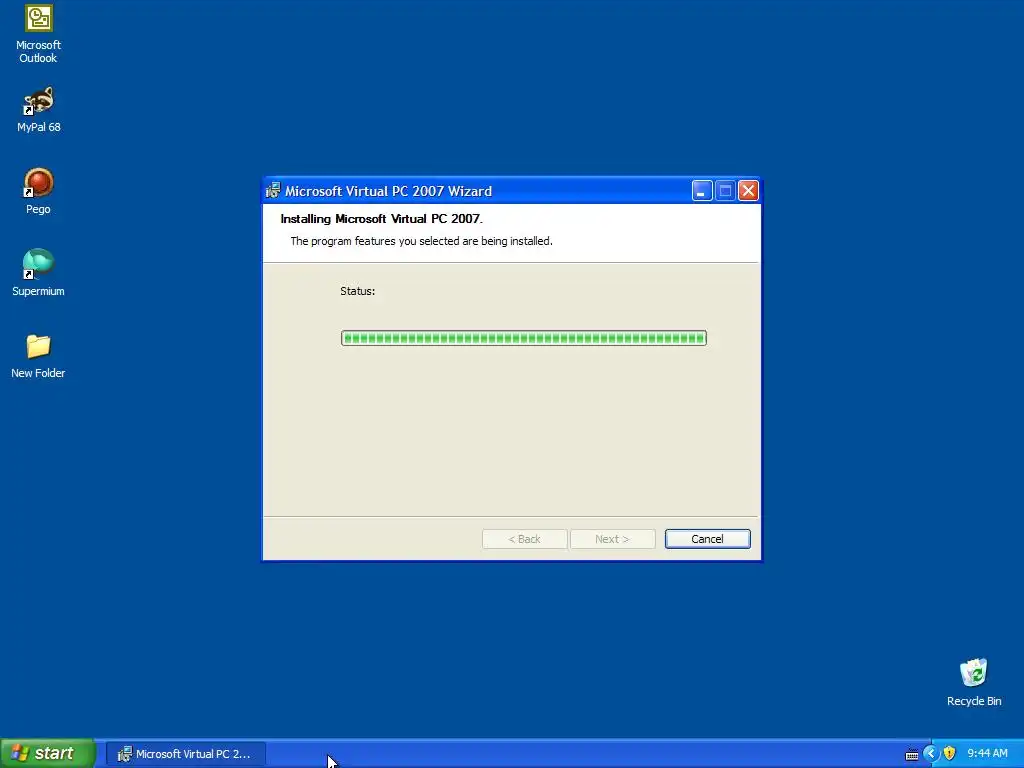The height and width of the screenshot is (768, 1024).
Task: Click the disabled maximize button of the wizard
Action: (725, 191)
